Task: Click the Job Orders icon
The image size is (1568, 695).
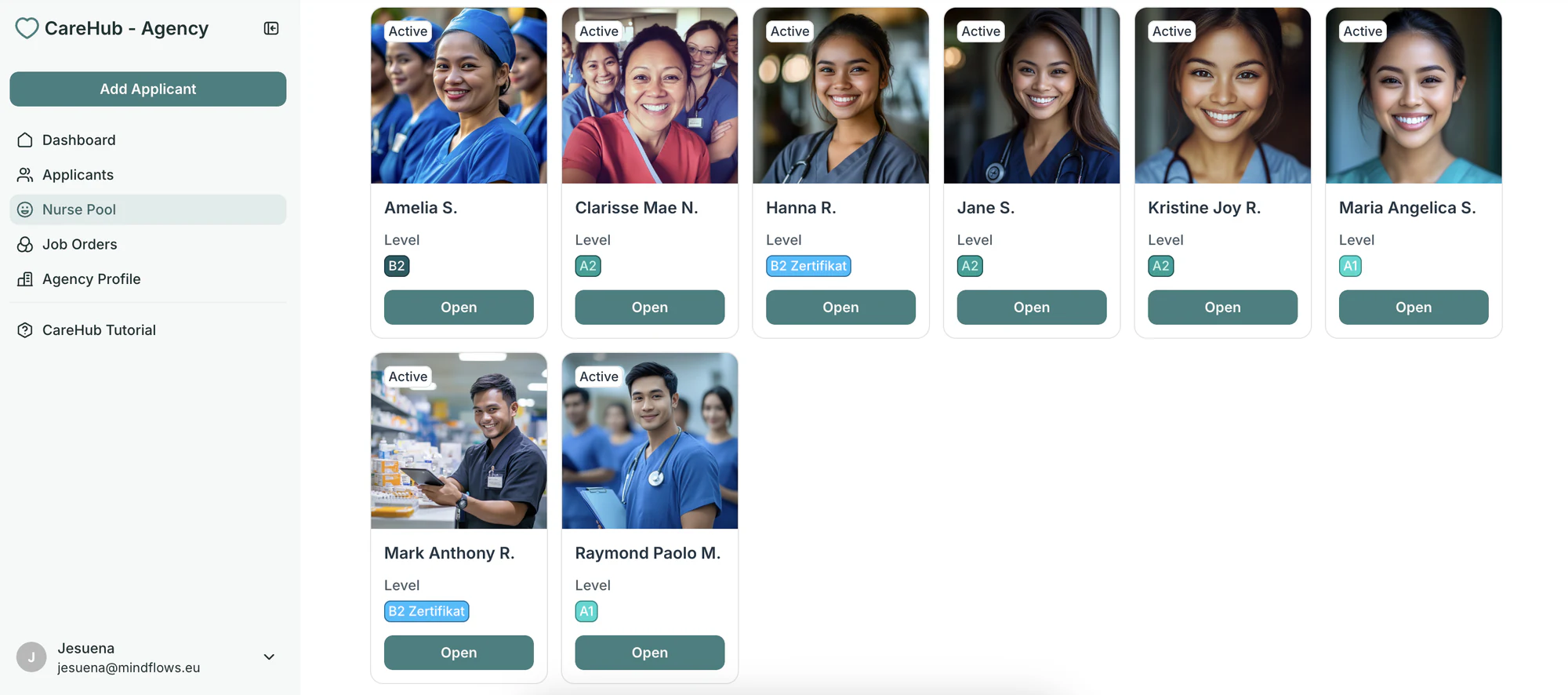Action: click(x=25, y=244)
